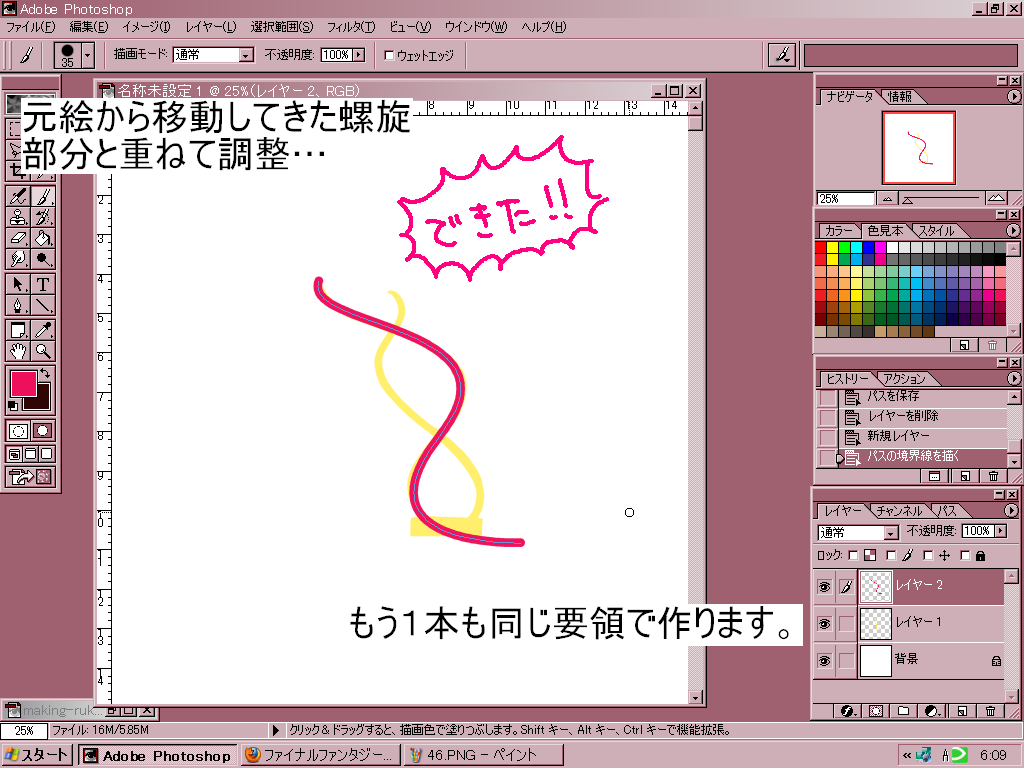This screenshot has width=1024, height=768.
Task: Hide レイヤー 1 using its eye icon
Action: pos(824,623)
